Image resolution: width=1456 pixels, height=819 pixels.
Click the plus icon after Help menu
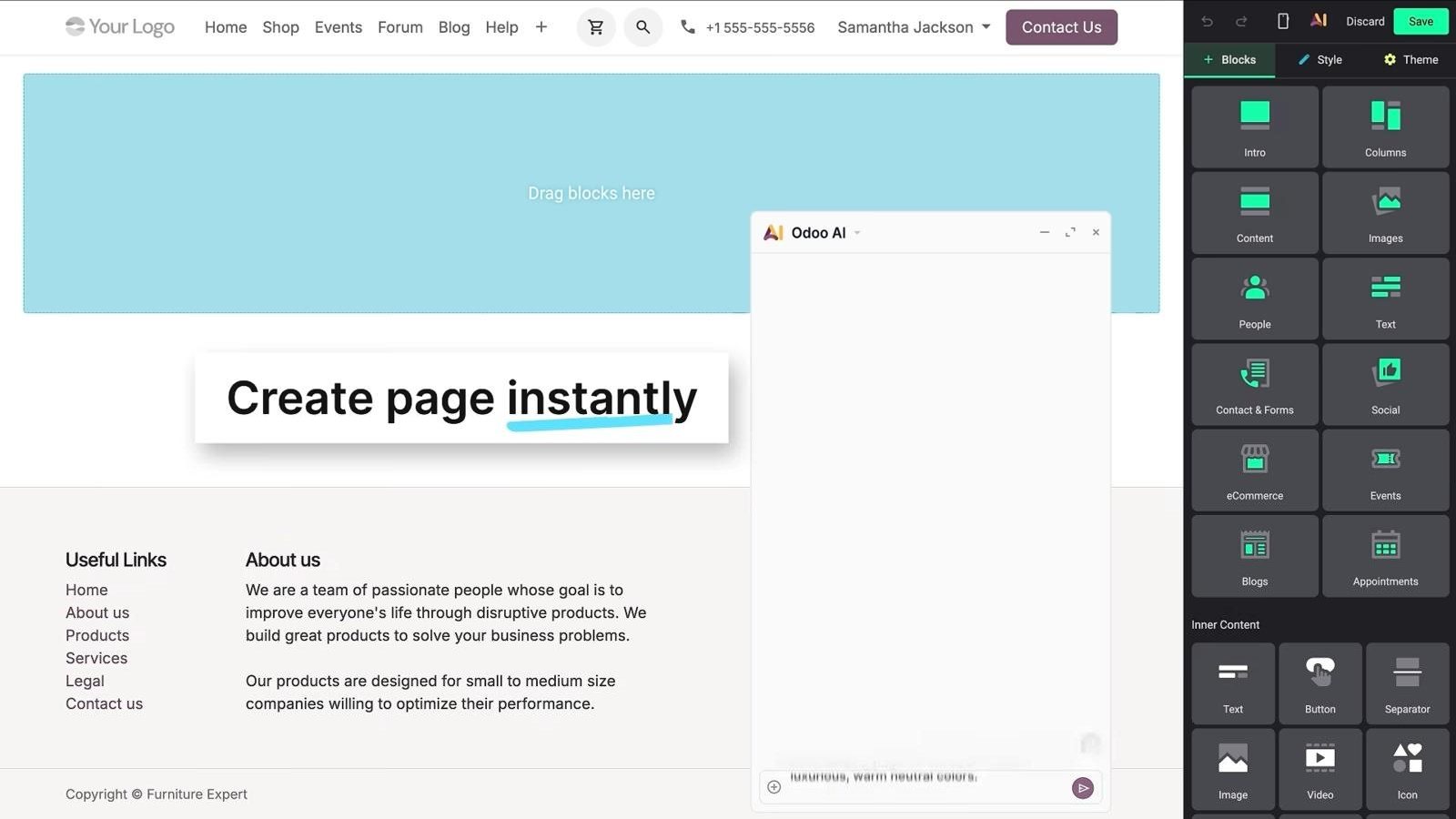tap(541, 27)
